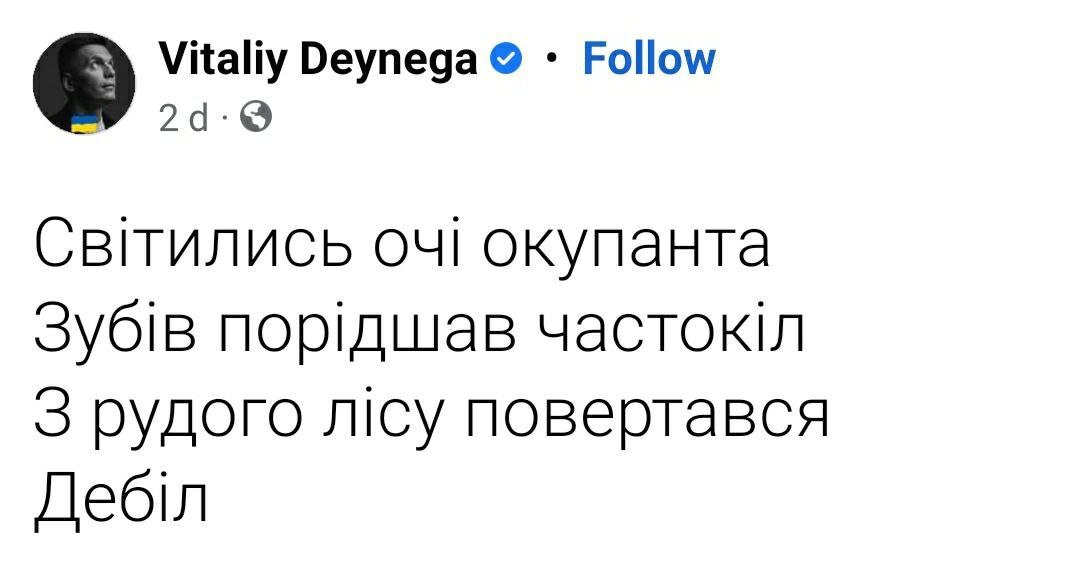
Task: Open the Vitaliy Deynega profile name link
Action: [318, 60]
